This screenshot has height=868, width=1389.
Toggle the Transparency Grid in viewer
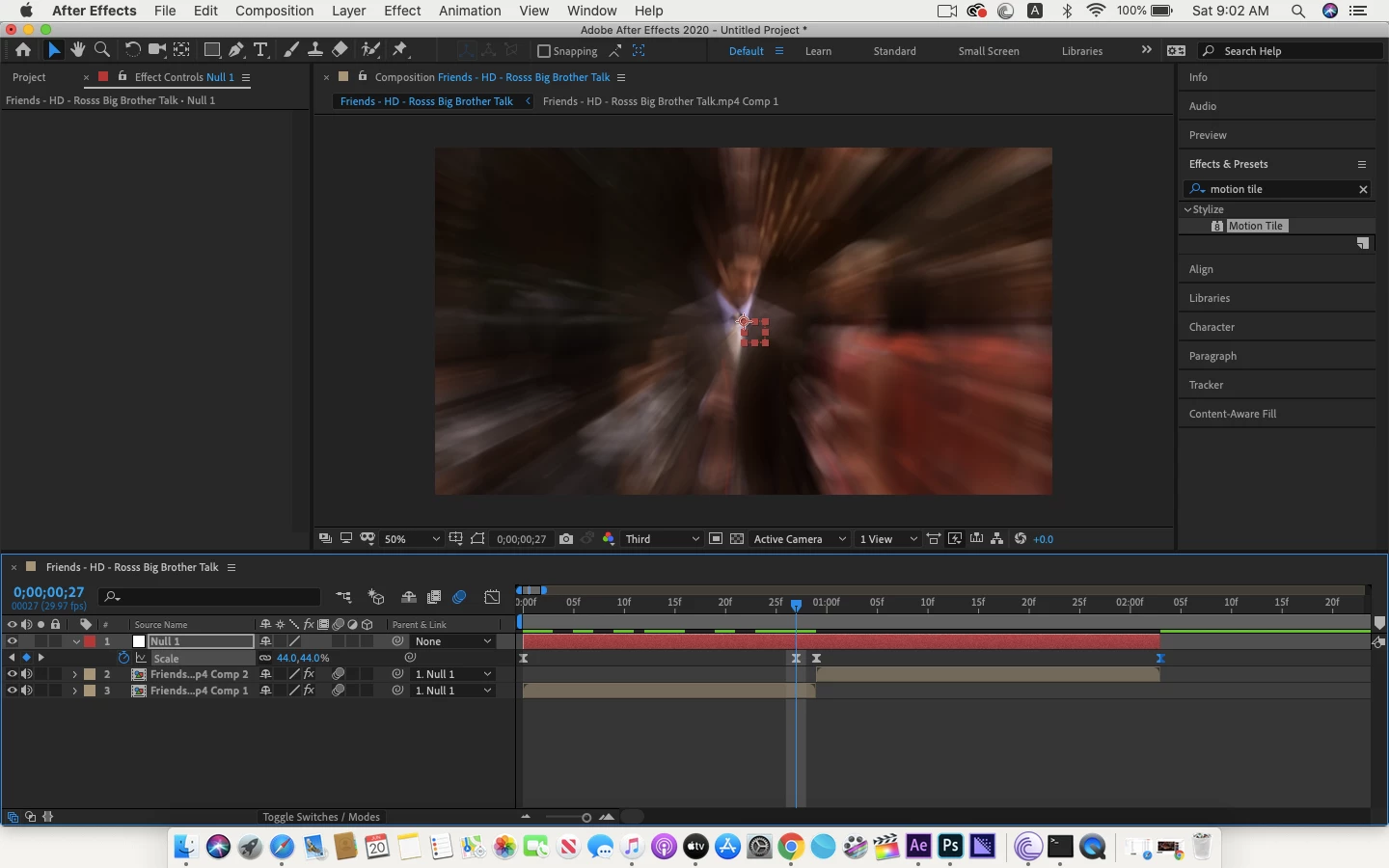pos(737,539)
